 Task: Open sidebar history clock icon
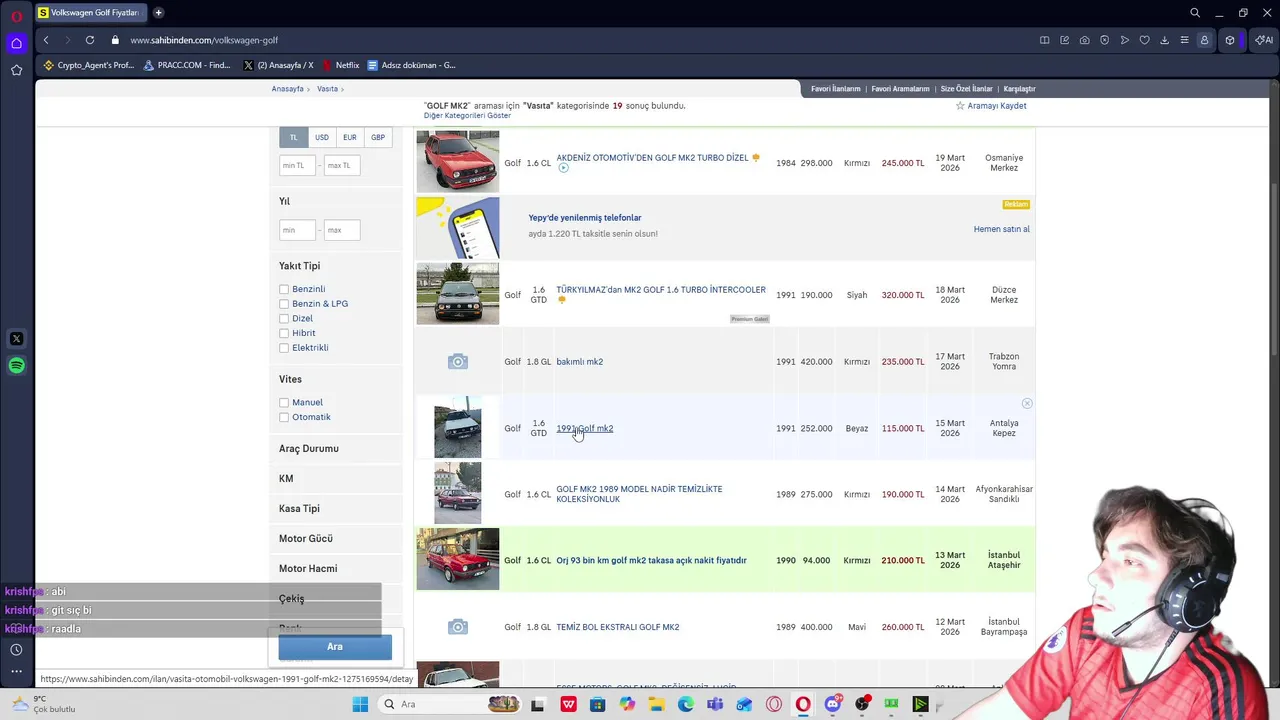pyautogui.click(x=16, y=650)
